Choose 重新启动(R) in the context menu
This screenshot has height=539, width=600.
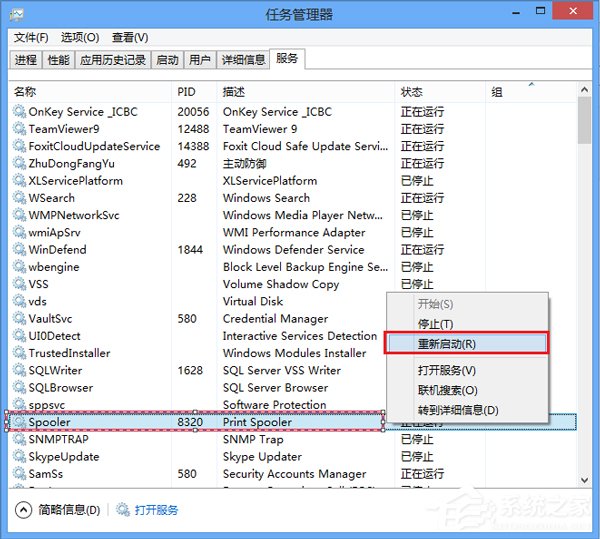[x=467, y=344]
